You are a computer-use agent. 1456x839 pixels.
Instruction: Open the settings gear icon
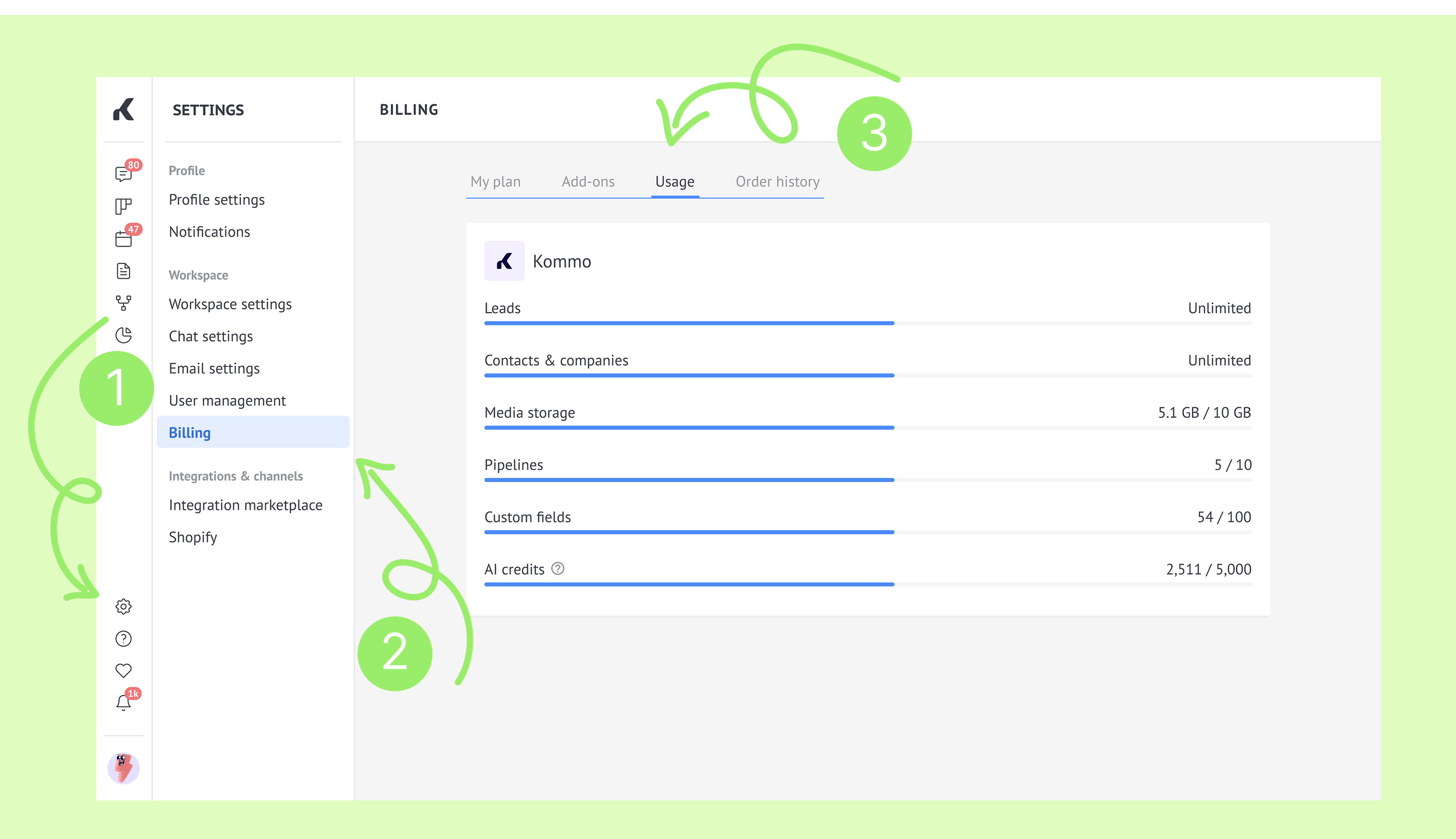point(123,606)
